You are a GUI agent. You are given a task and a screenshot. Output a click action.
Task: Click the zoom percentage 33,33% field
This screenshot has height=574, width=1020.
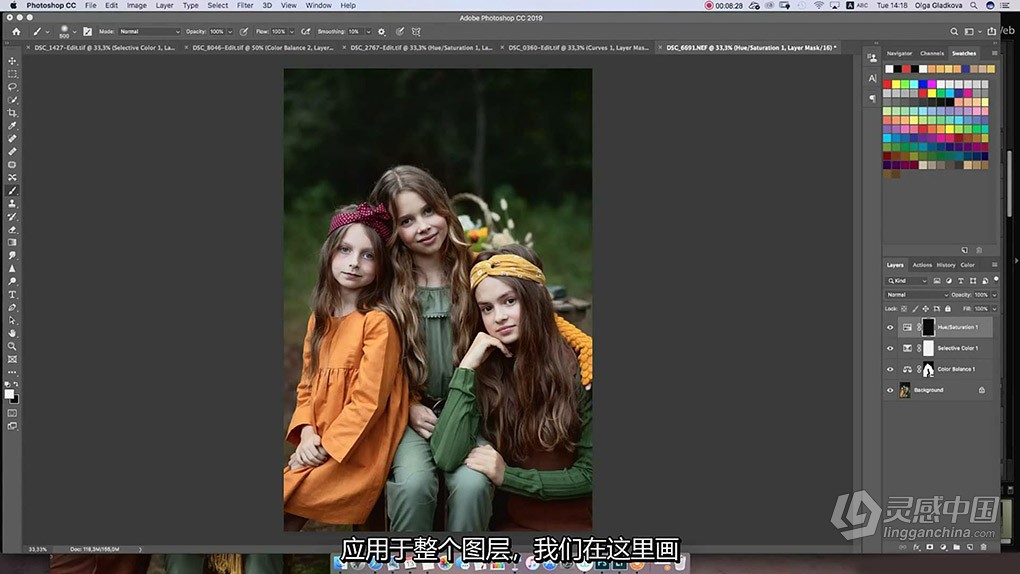click(x=38, y=549)
